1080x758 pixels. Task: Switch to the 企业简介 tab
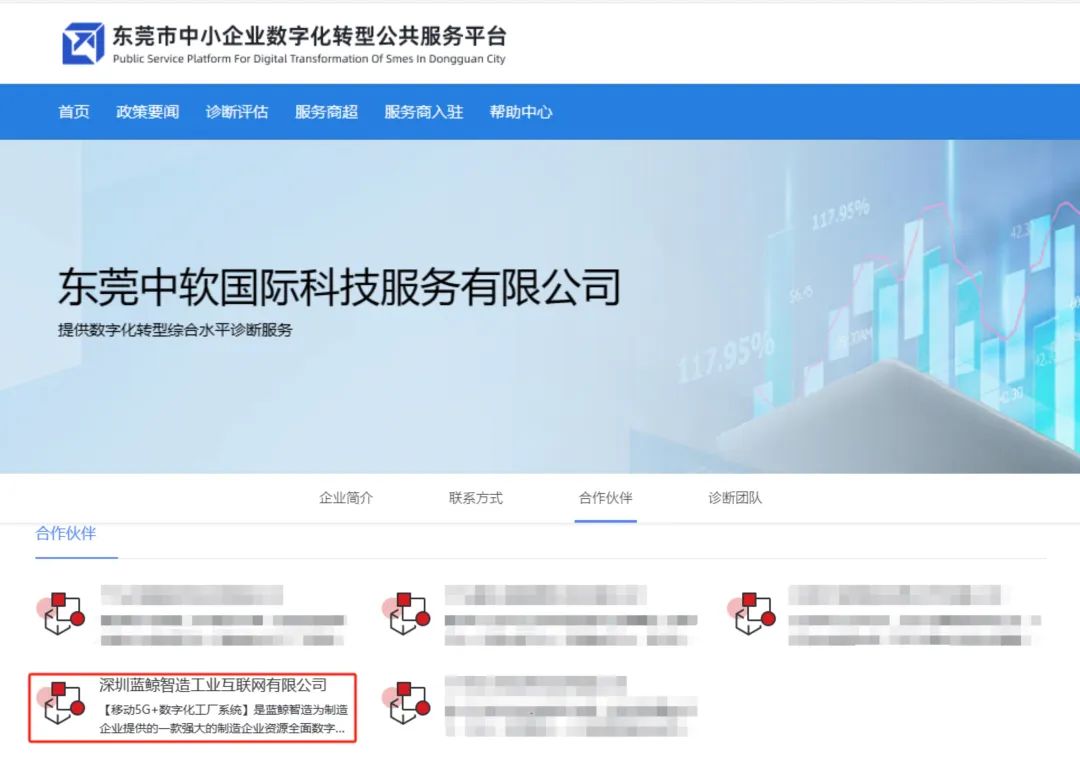[x=346, y=498]
